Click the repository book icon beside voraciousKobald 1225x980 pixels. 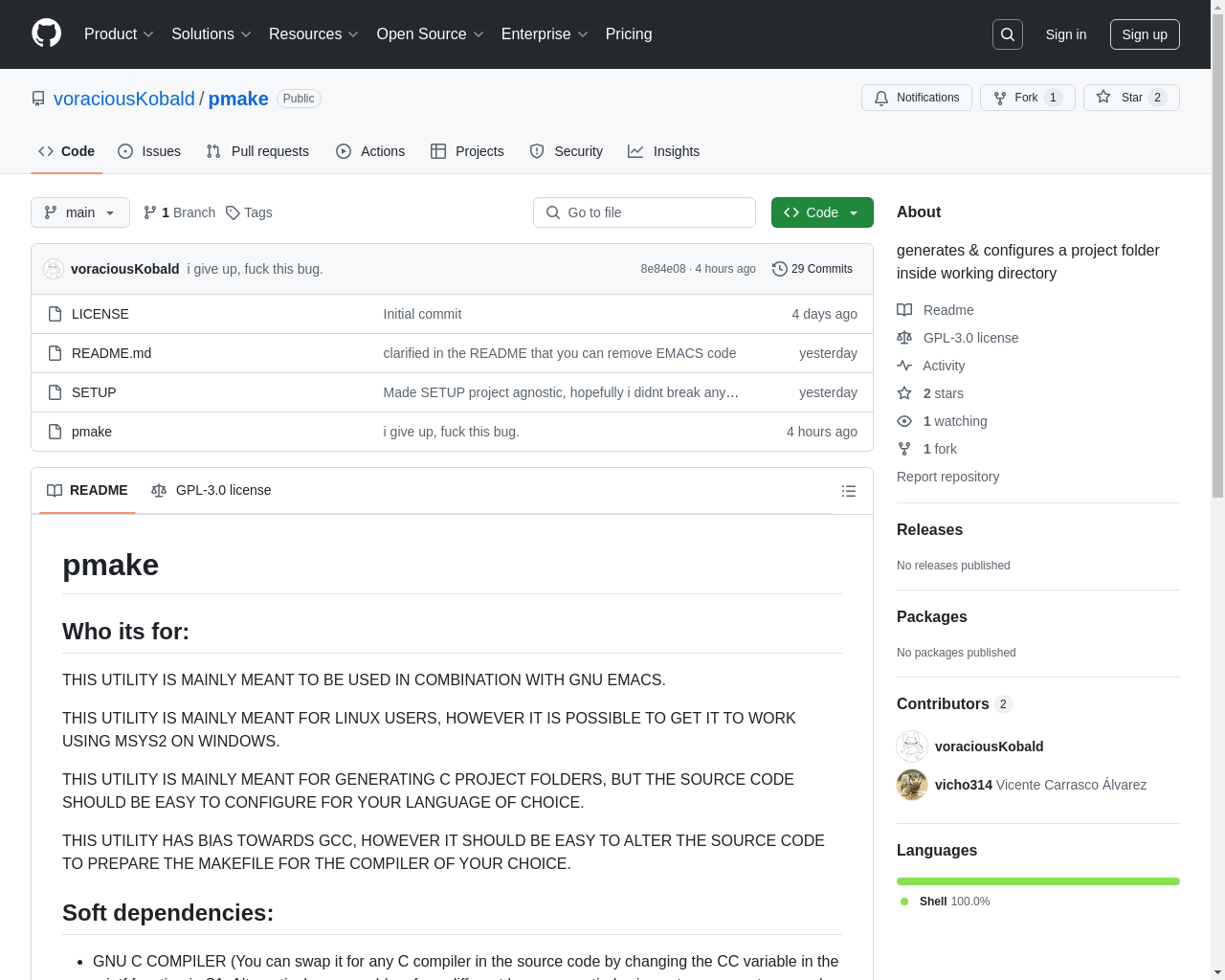click(x=38, y=99)
